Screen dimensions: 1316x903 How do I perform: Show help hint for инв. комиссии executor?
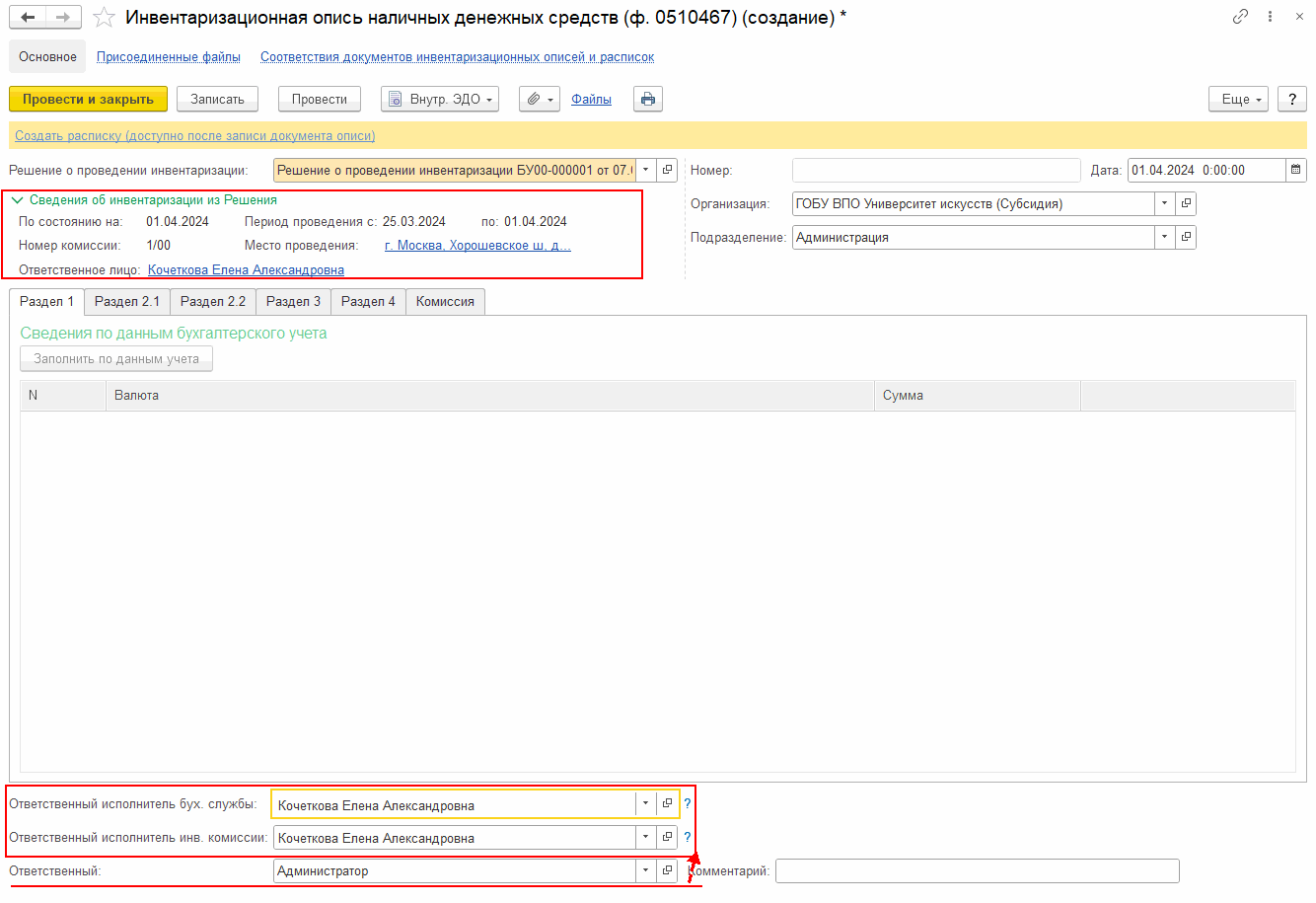(x=688, y=837)
